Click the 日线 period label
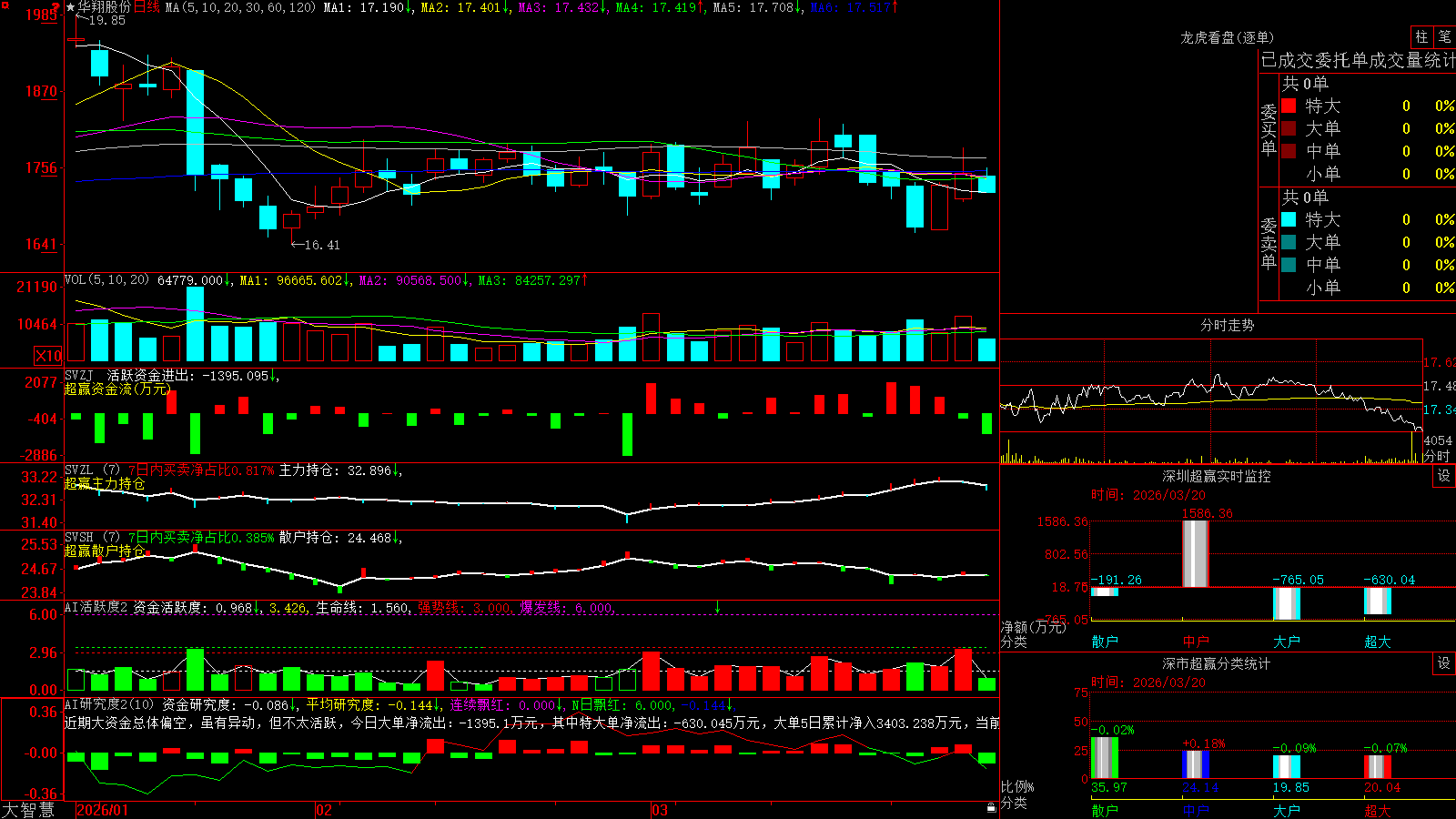 pos(147,7)
